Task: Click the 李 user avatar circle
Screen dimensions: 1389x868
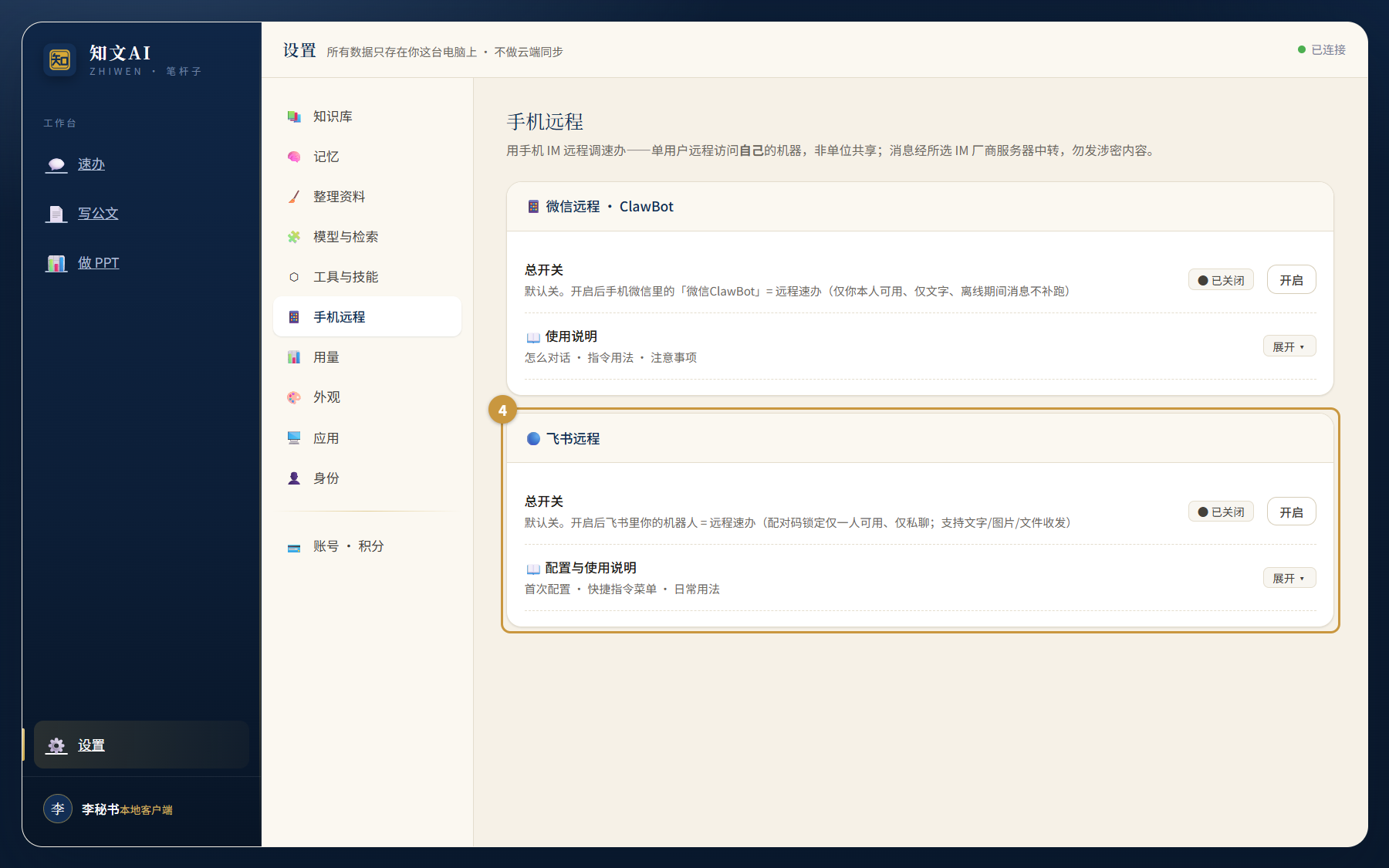Action: (x=58, y=809)
